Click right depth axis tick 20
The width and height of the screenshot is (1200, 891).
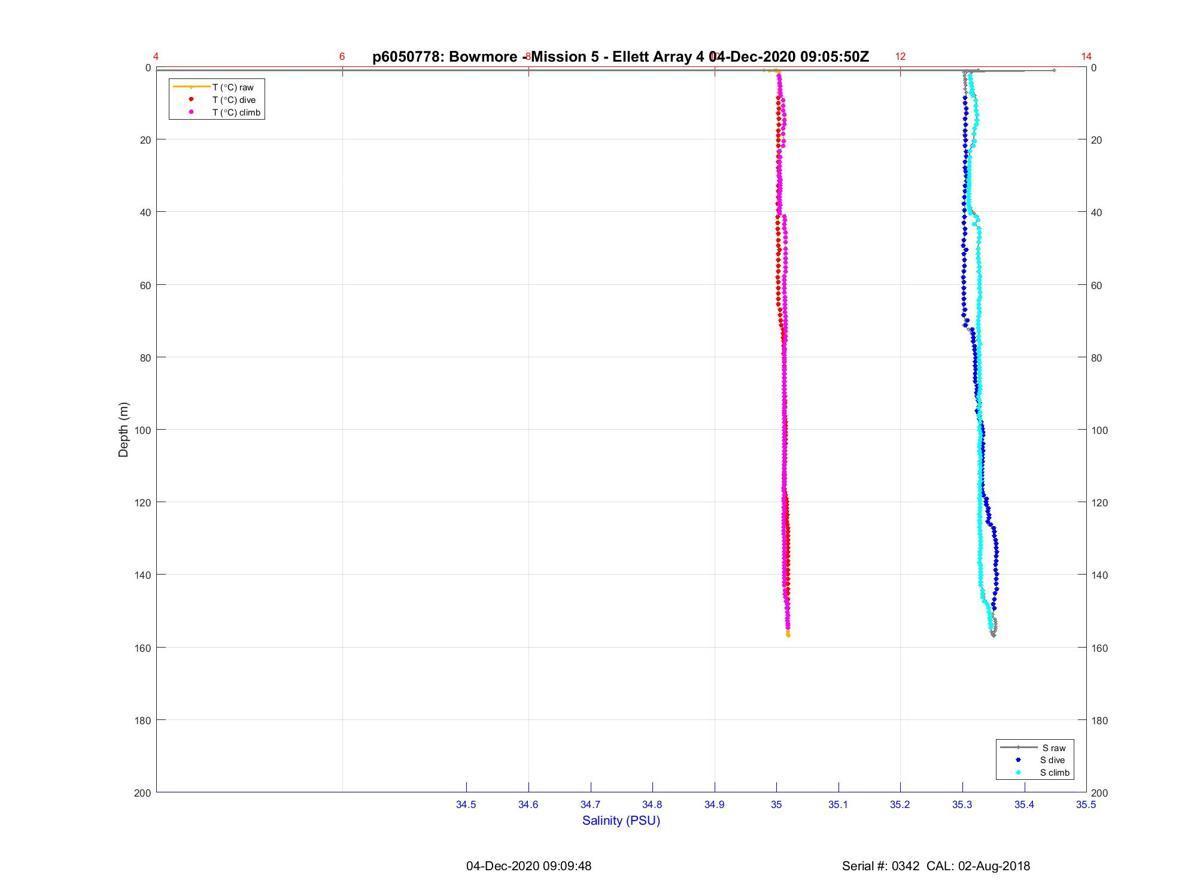pos(1097,140)
